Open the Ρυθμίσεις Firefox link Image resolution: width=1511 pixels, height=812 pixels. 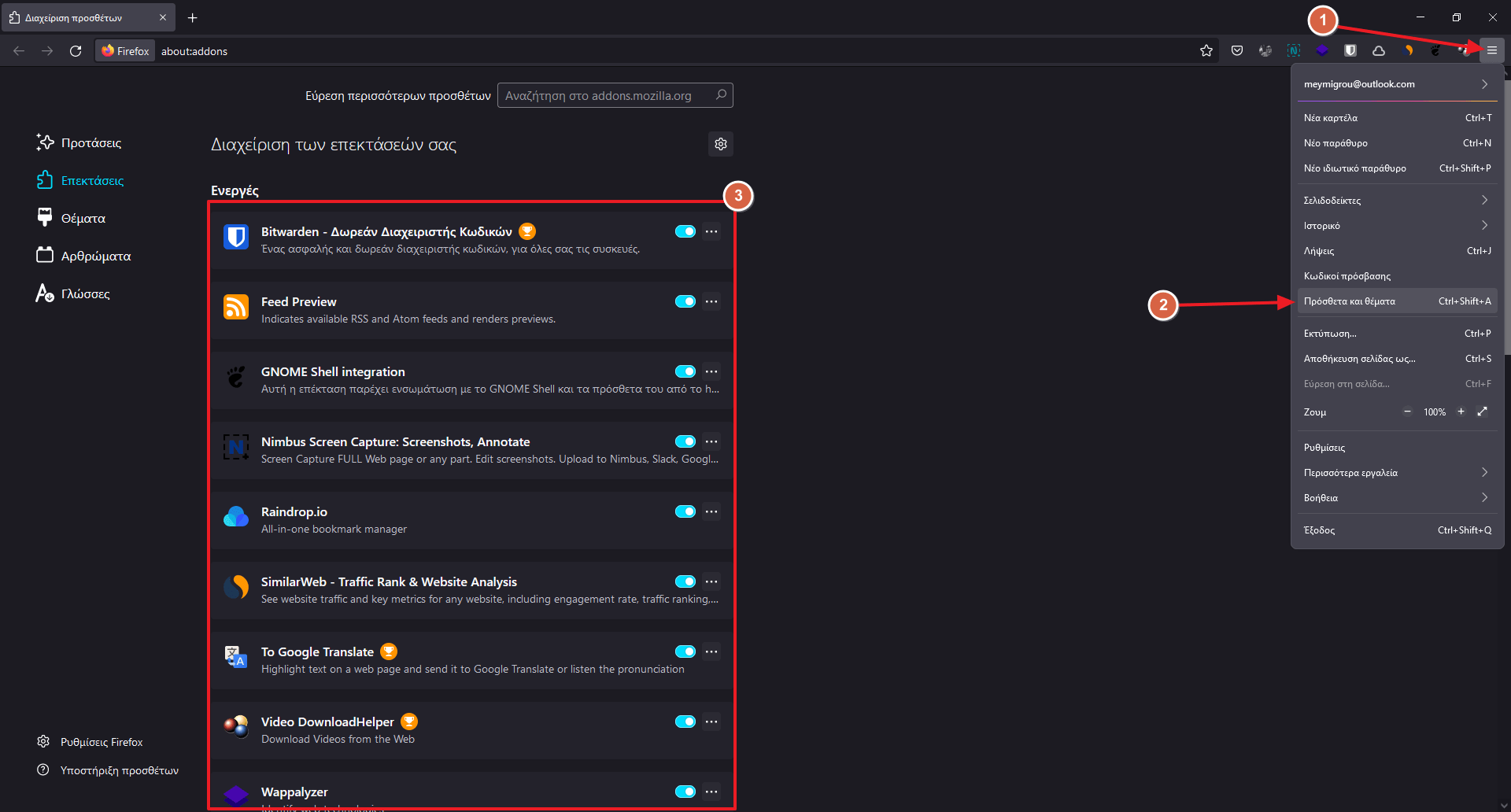tap(102, 742)
